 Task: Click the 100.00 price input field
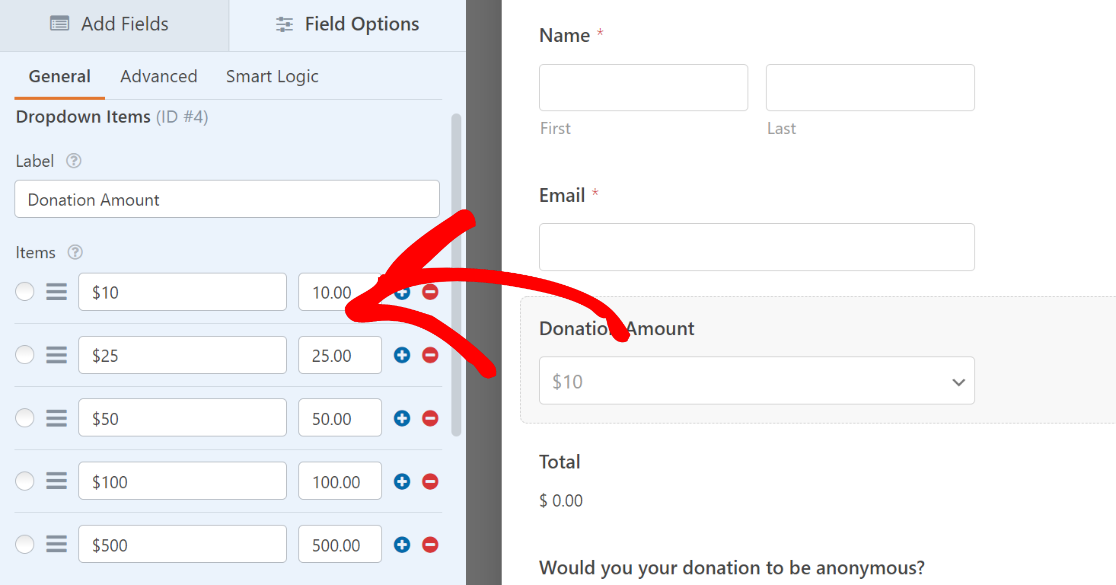[x=339, y=481]
